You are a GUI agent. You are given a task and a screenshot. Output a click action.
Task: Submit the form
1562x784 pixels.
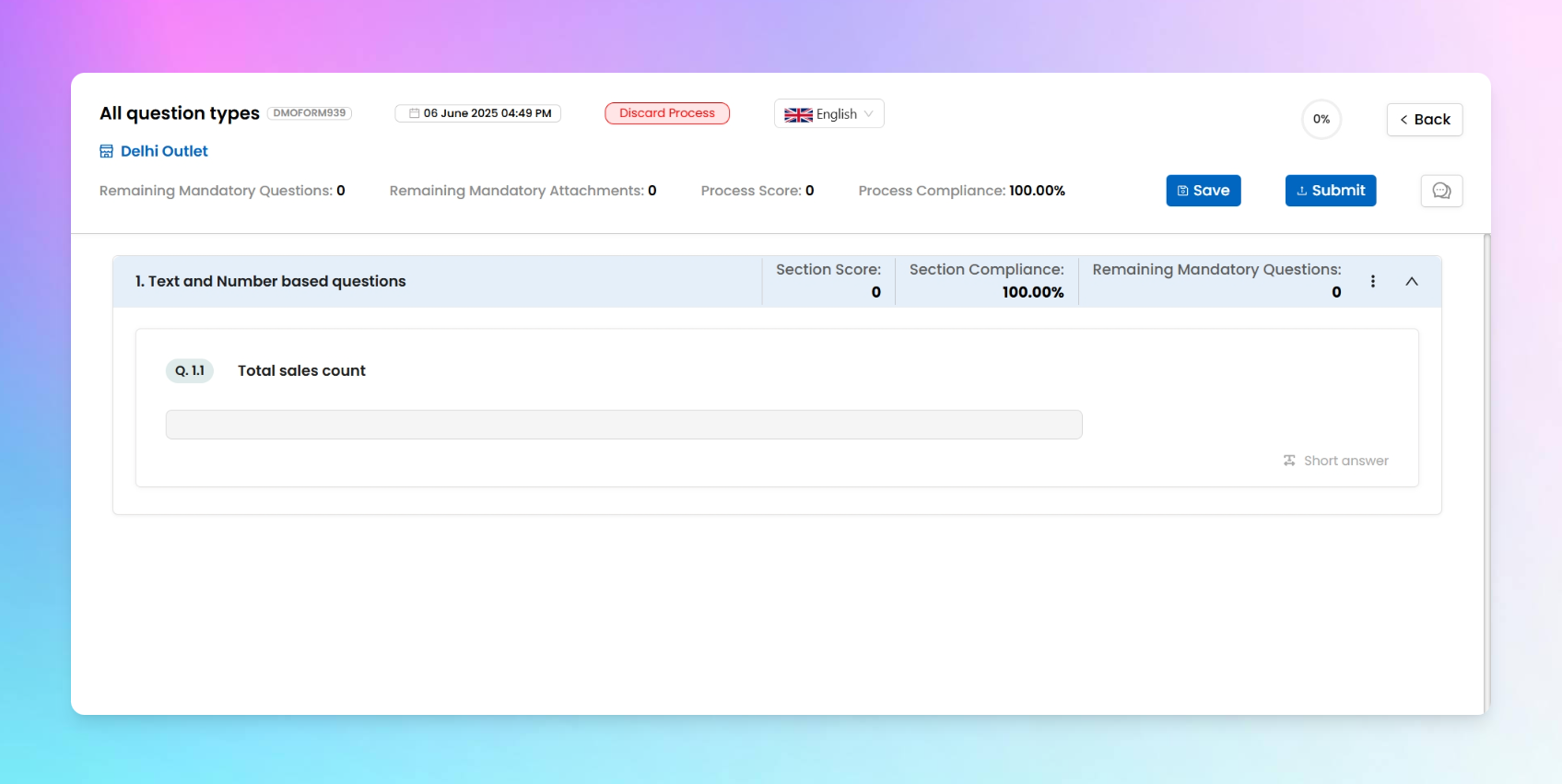pyautogui.click(x=1330, y=191)
